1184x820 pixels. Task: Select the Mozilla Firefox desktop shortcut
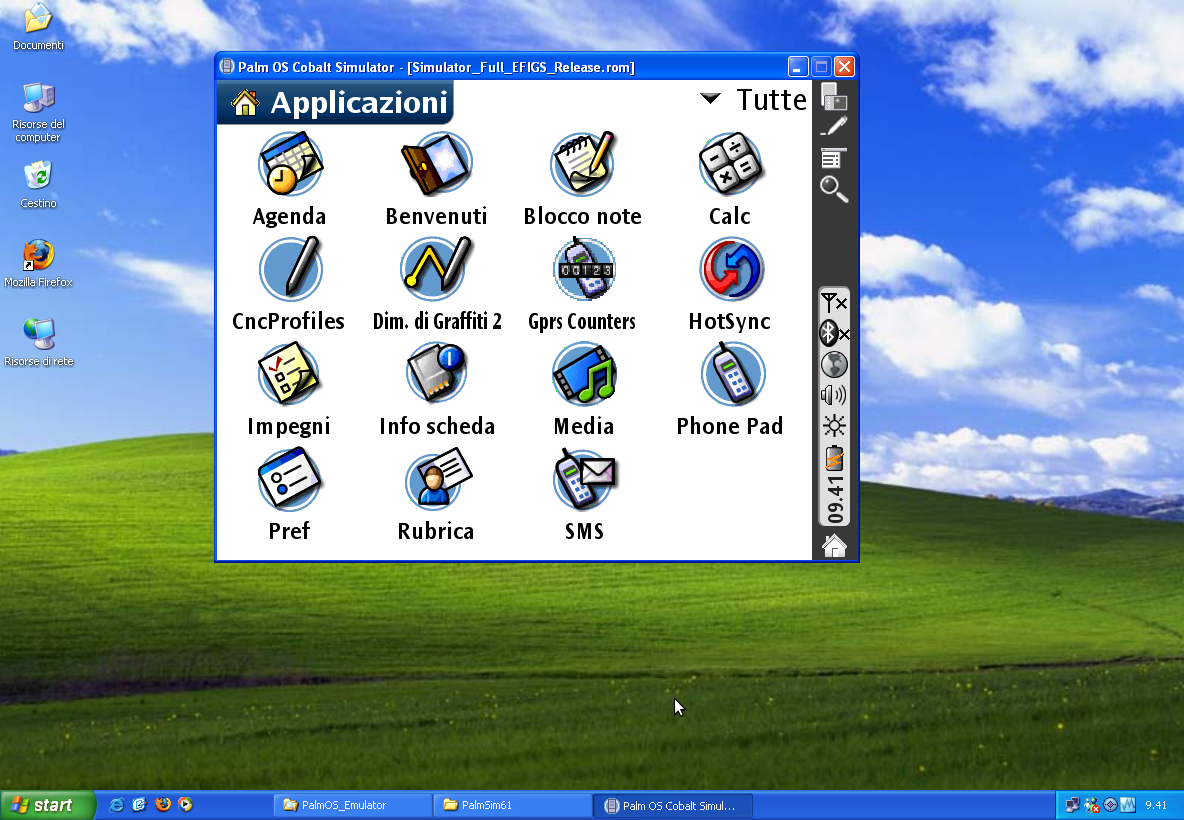[x=39, y=264]
